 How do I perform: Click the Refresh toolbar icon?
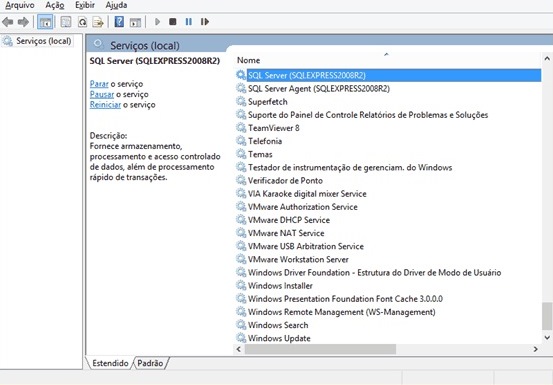(82, 22)
